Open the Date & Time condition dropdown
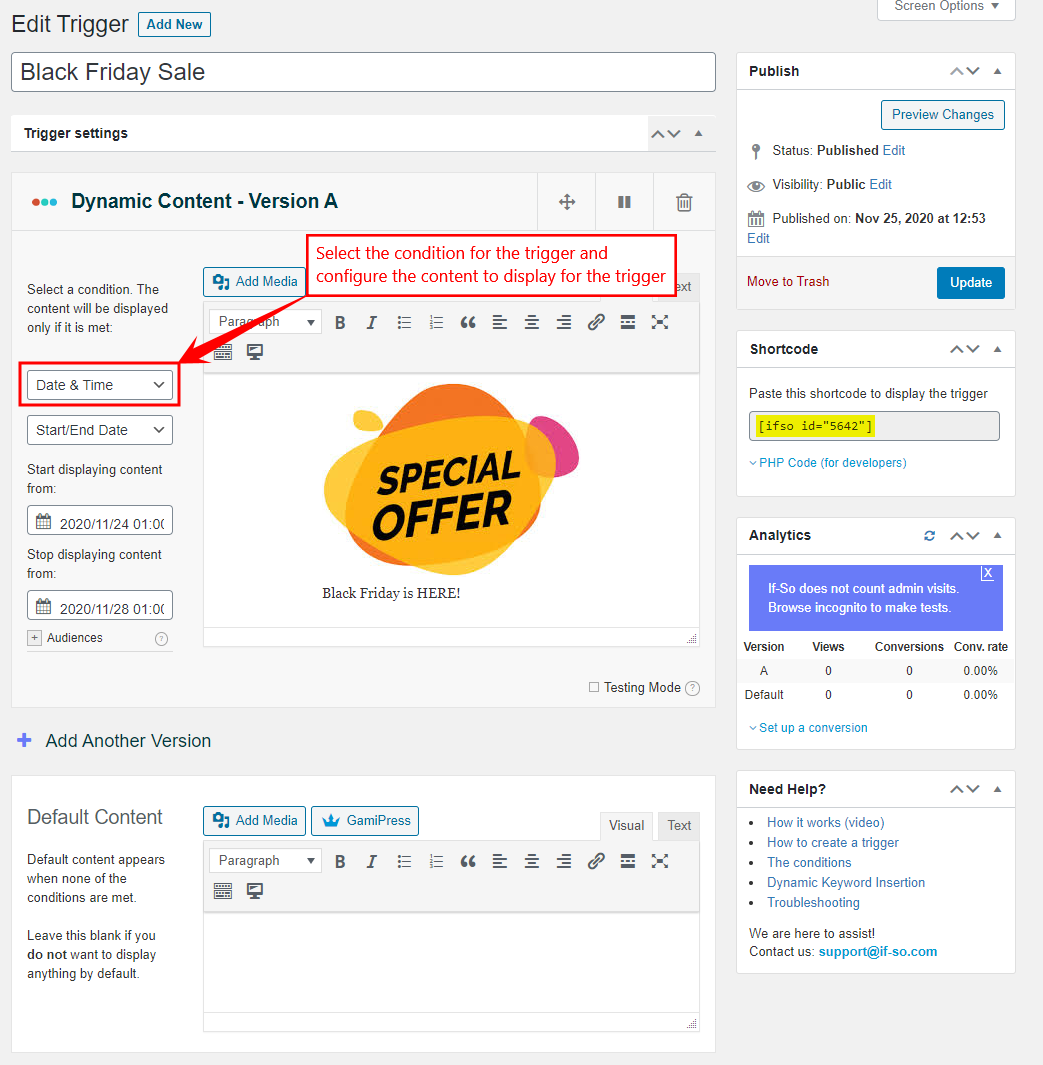Screen dimensions: 1043x1065 tap(100, 385)
